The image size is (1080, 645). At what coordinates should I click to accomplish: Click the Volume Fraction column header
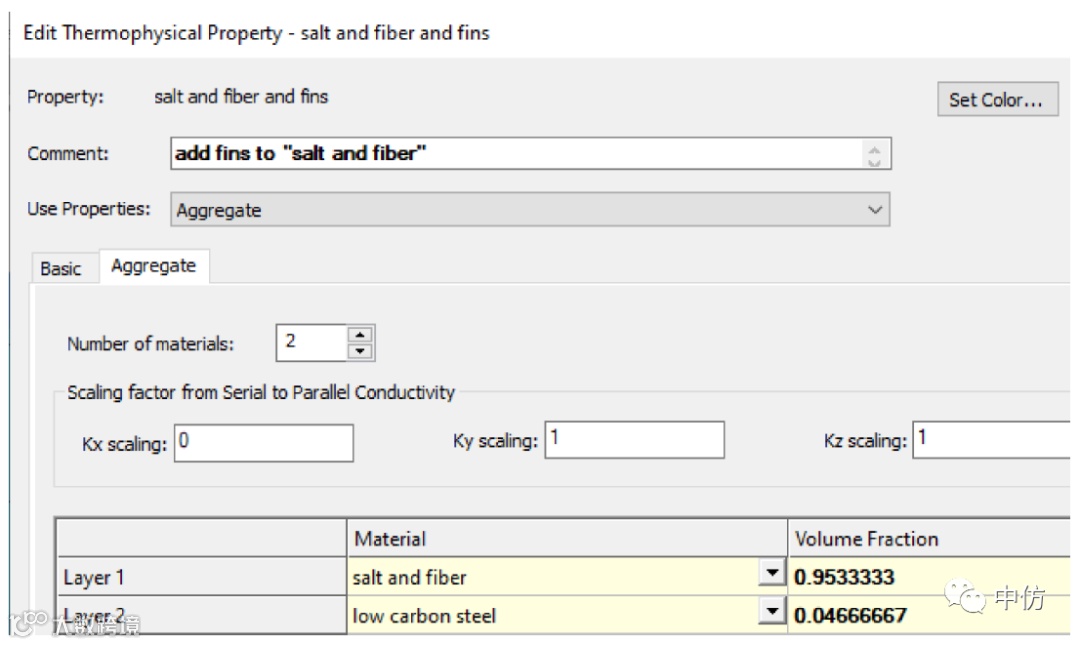click(930, 539)
